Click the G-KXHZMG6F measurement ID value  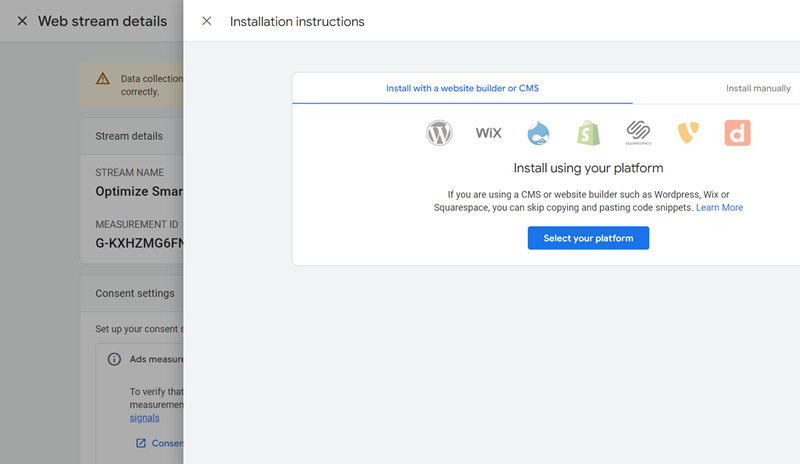(139, 243)
